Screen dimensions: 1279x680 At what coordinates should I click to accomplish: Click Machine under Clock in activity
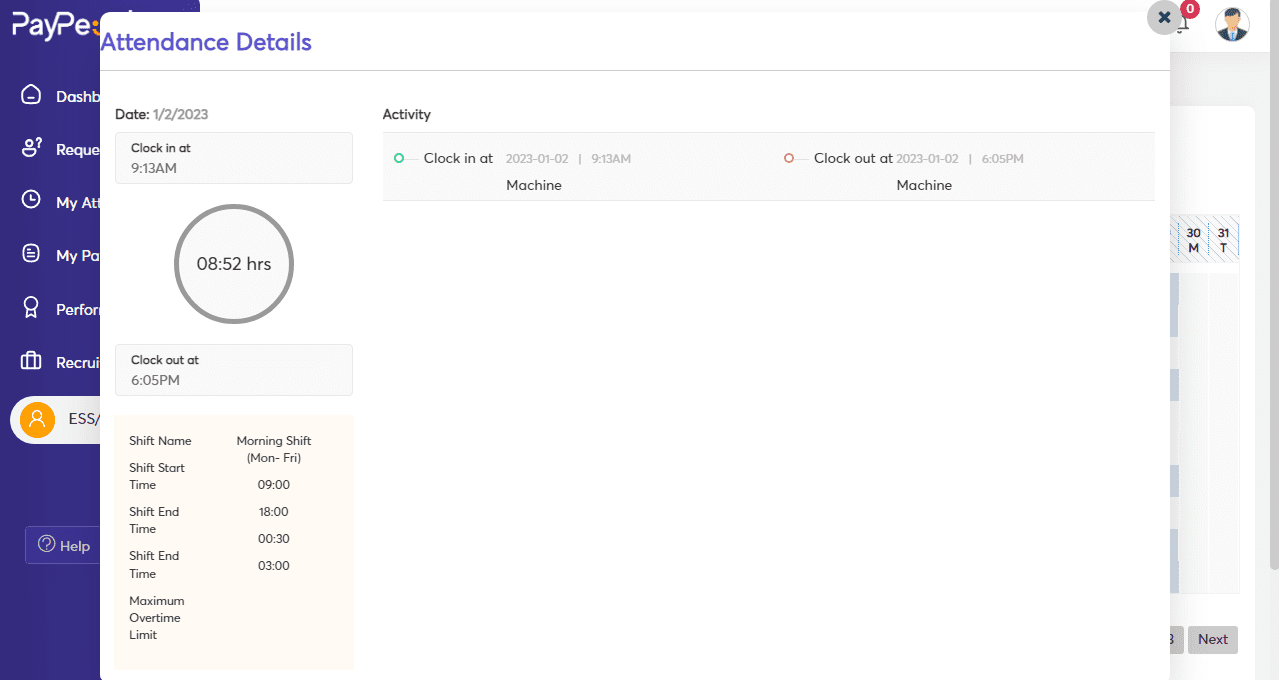coord(534,185)
